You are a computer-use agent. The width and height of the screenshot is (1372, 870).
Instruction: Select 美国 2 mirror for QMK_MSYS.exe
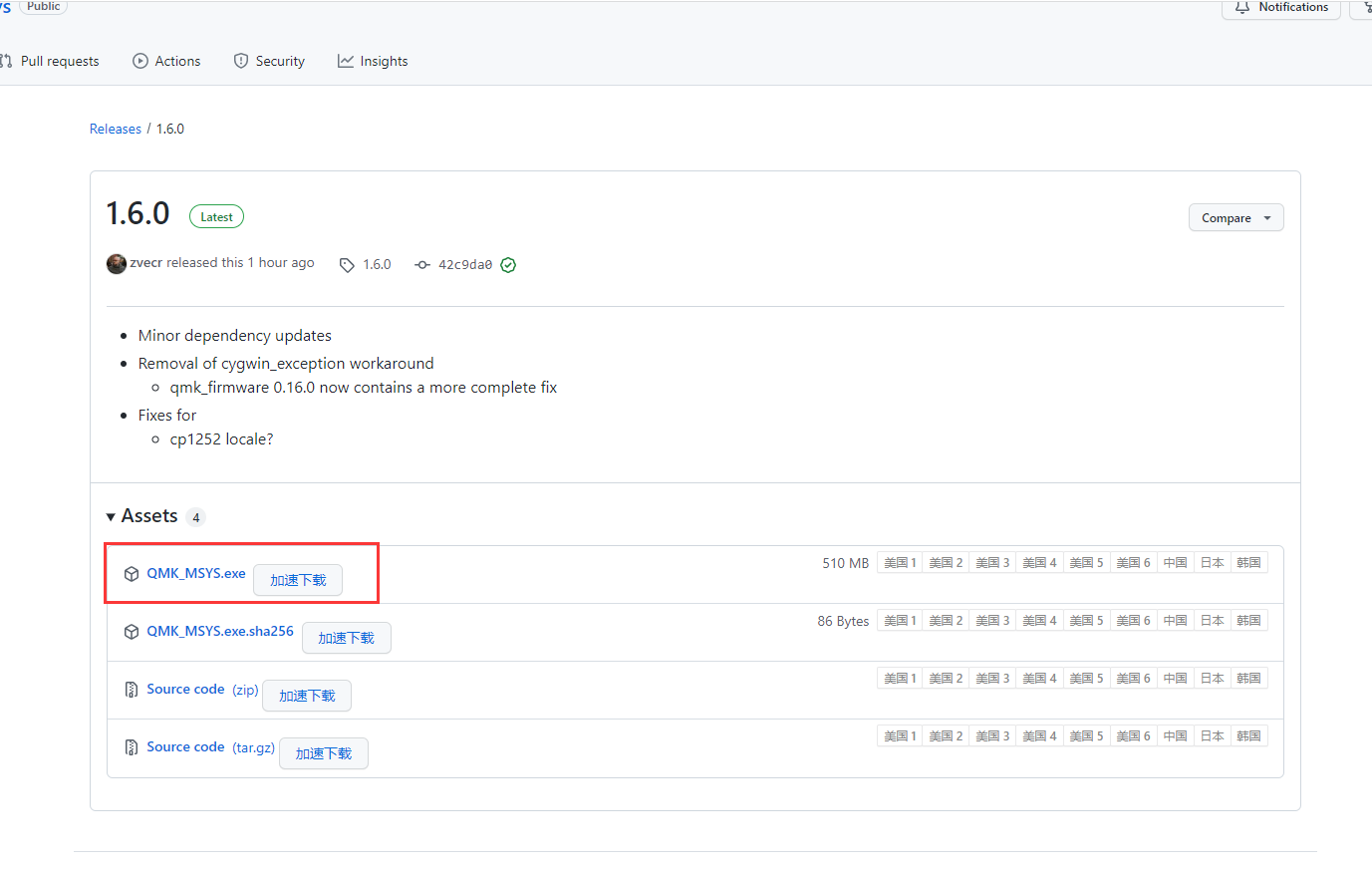click(946, 563)
